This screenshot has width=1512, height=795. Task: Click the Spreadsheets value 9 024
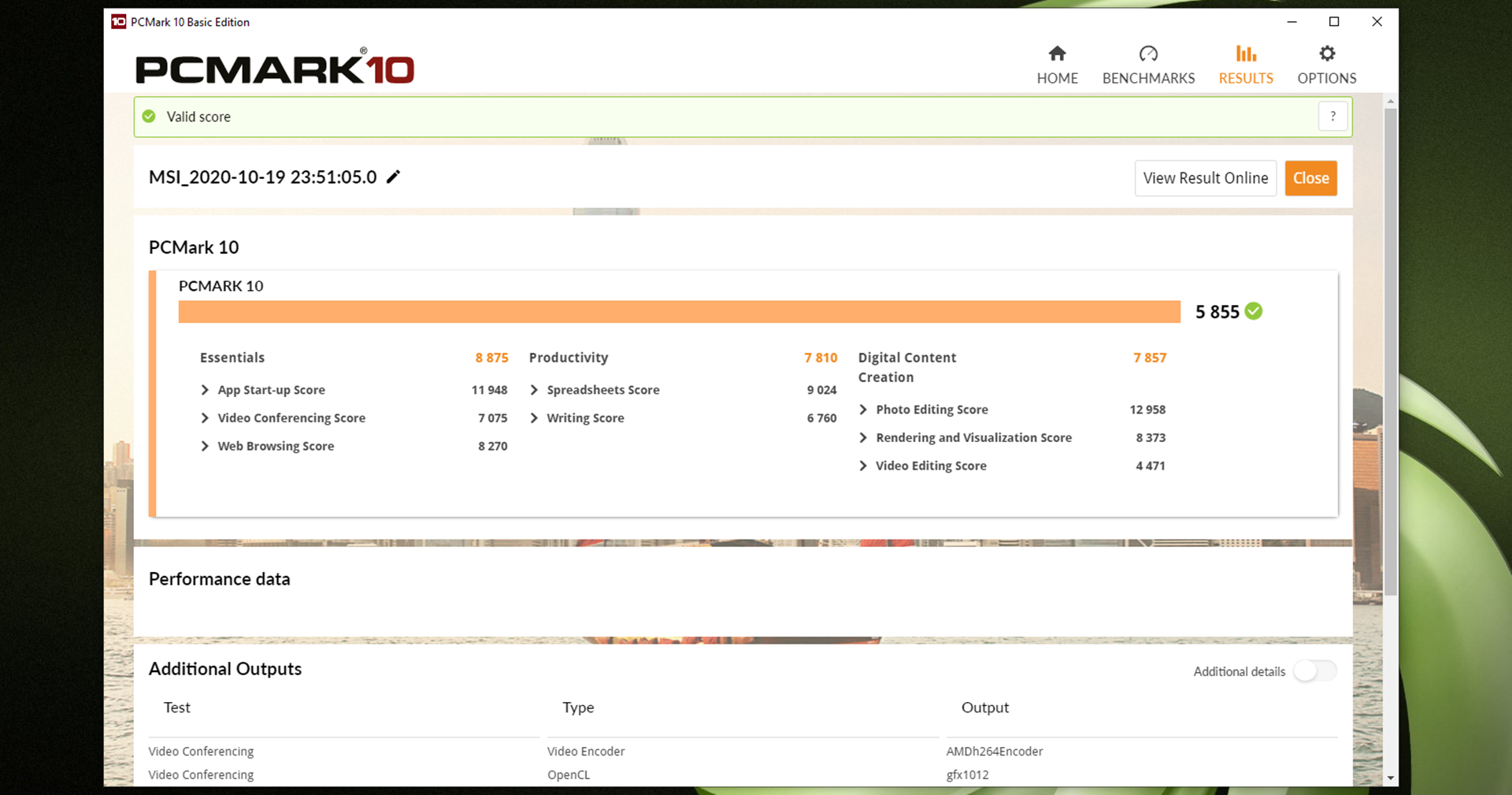[x=821, y=390]
